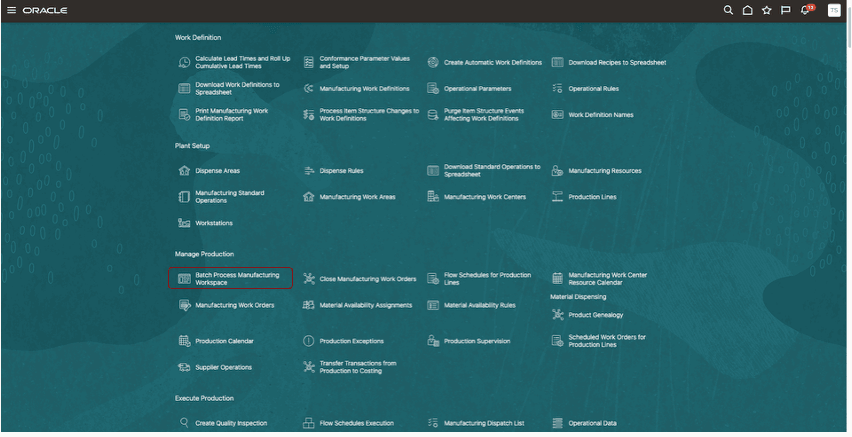Click Operational Parameters icon

(433, 89)
